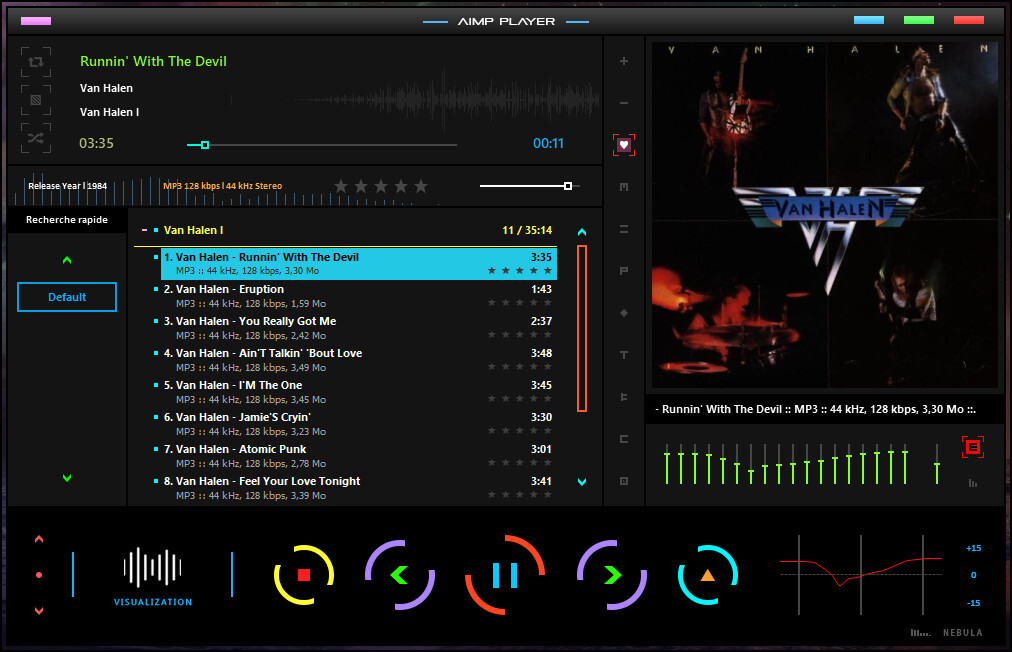The height and width of the screenshot is (652, 1012).
Task: Click the 03:35 track duration display
Action: [x=96, y=143]
